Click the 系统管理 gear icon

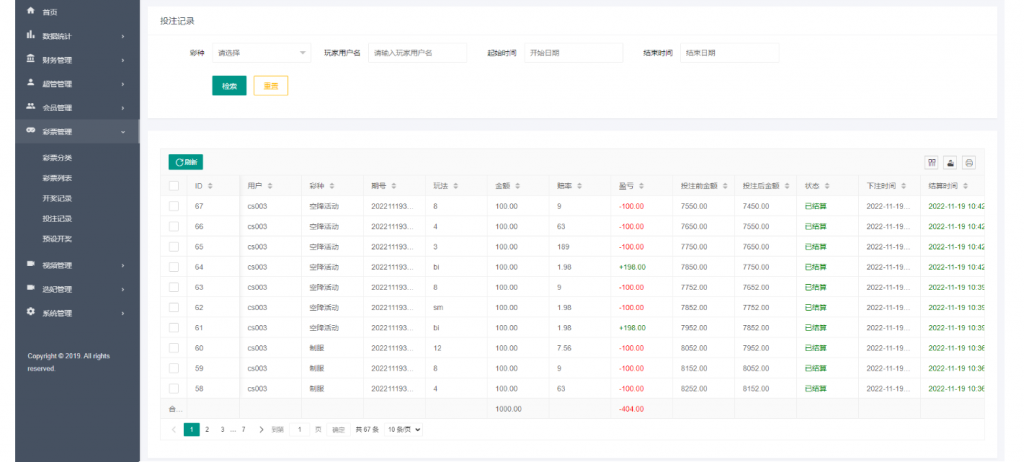click(x=31, y=312)
